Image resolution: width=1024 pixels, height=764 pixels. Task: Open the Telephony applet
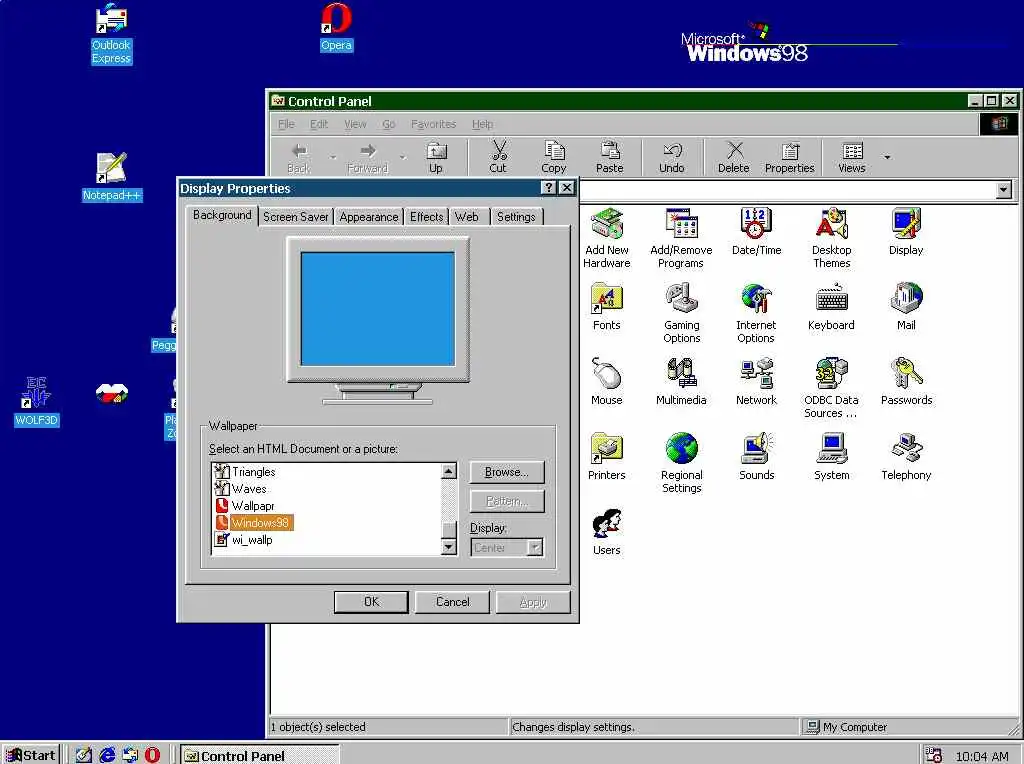tap(906, 457)
